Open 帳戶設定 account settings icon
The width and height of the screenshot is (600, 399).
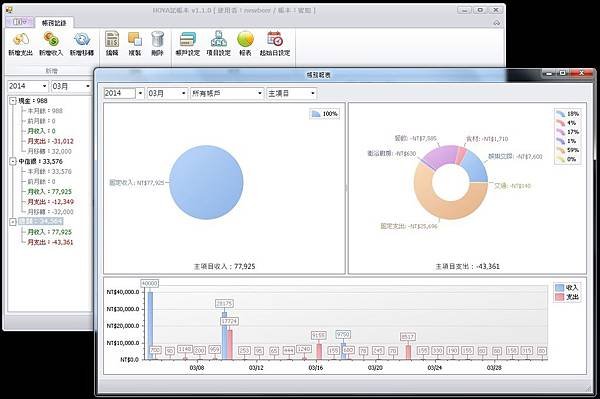pyautogui.click(x=188, y=39)
